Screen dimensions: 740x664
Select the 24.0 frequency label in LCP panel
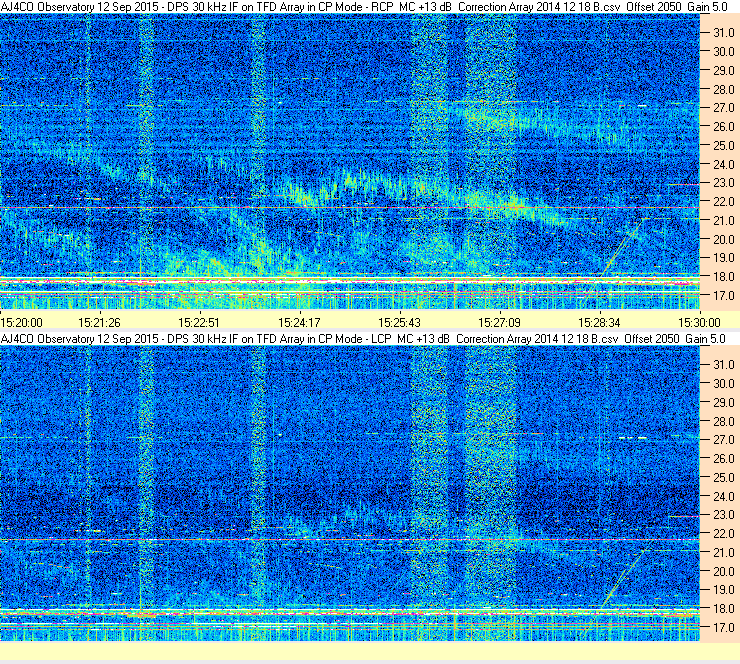(724, 496)
